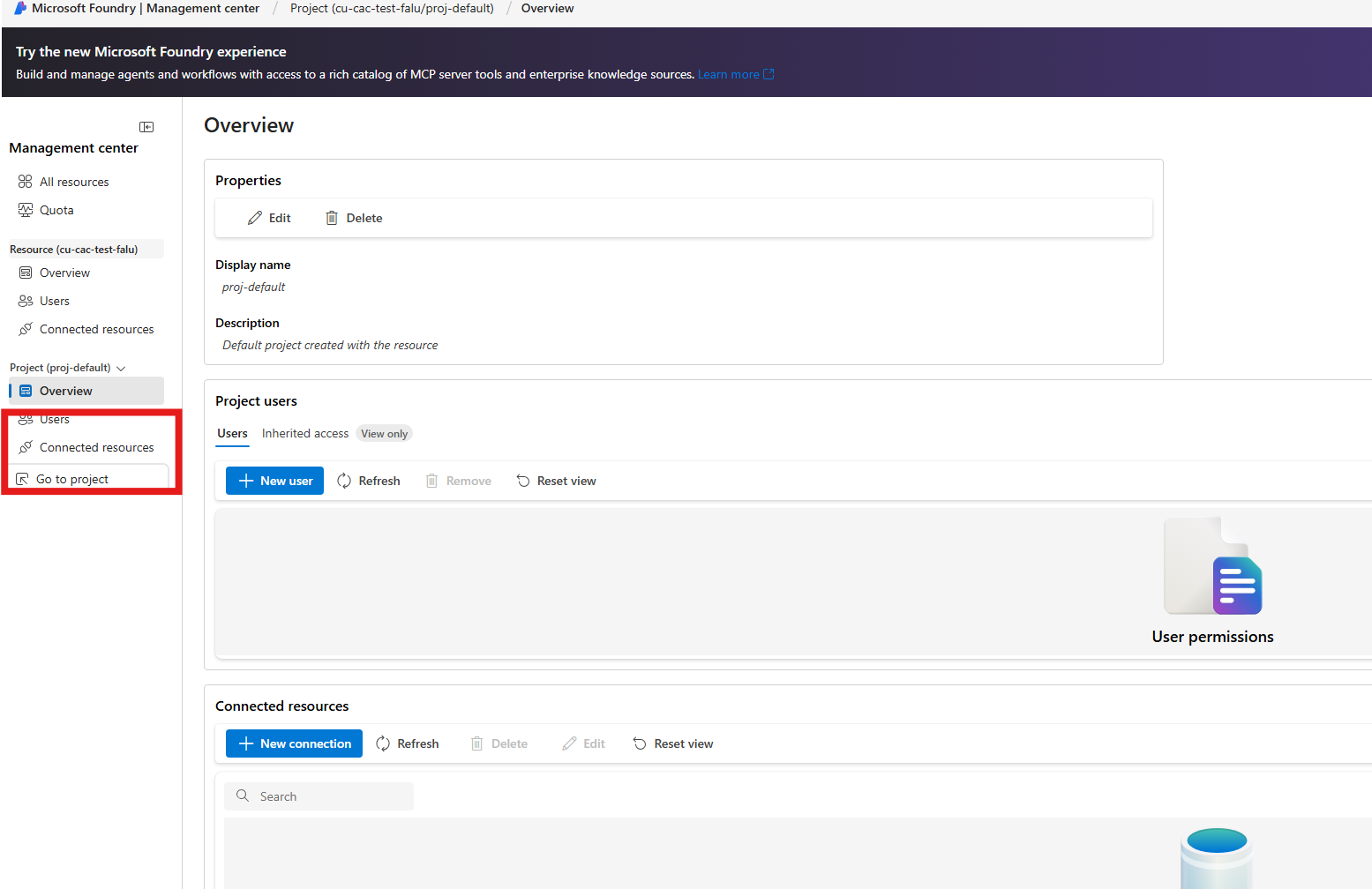This screenshot has width=1372, height=889.
Task: Click the proj-default display name value
Action: pyautogui.click(x=253, y=287)
